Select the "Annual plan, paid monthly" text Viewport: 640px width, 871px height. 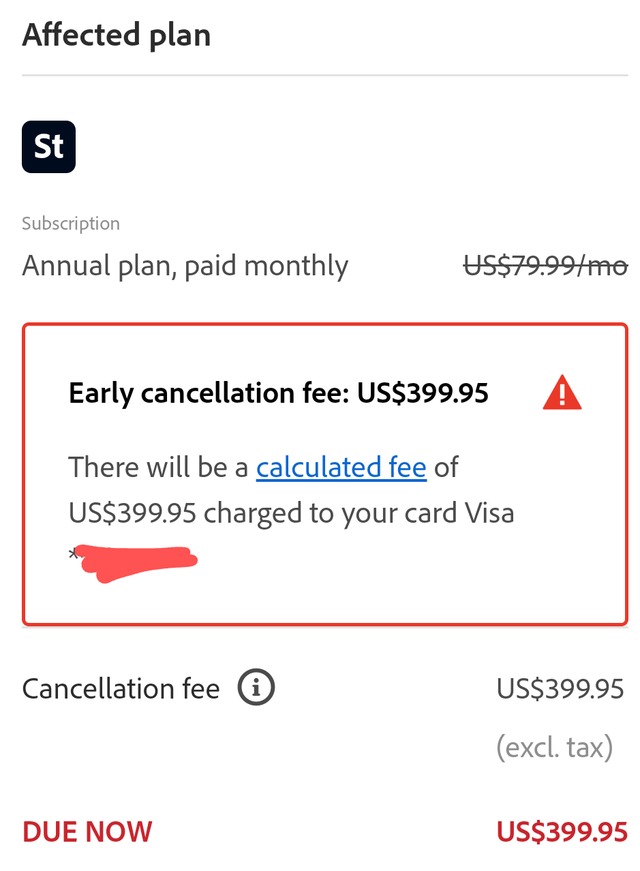[185, 266]
